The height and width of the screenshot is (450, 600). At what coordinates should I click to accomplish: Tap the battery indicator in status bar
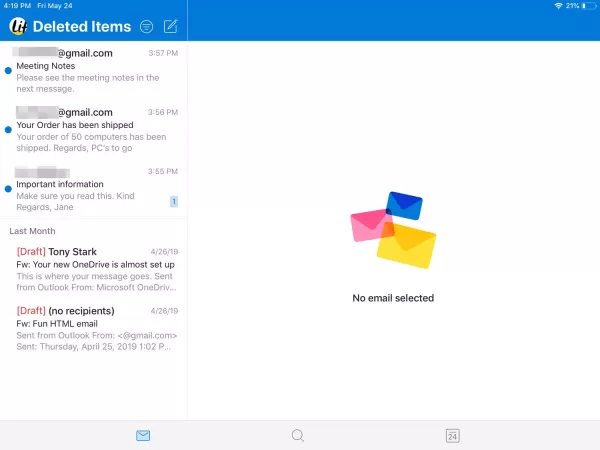586,6
